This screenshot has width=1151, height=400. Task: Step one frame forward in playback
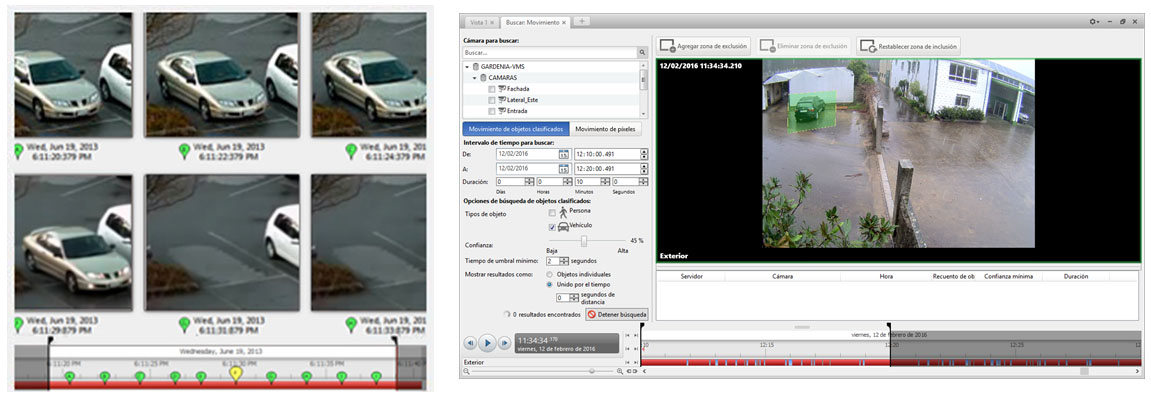505,343
